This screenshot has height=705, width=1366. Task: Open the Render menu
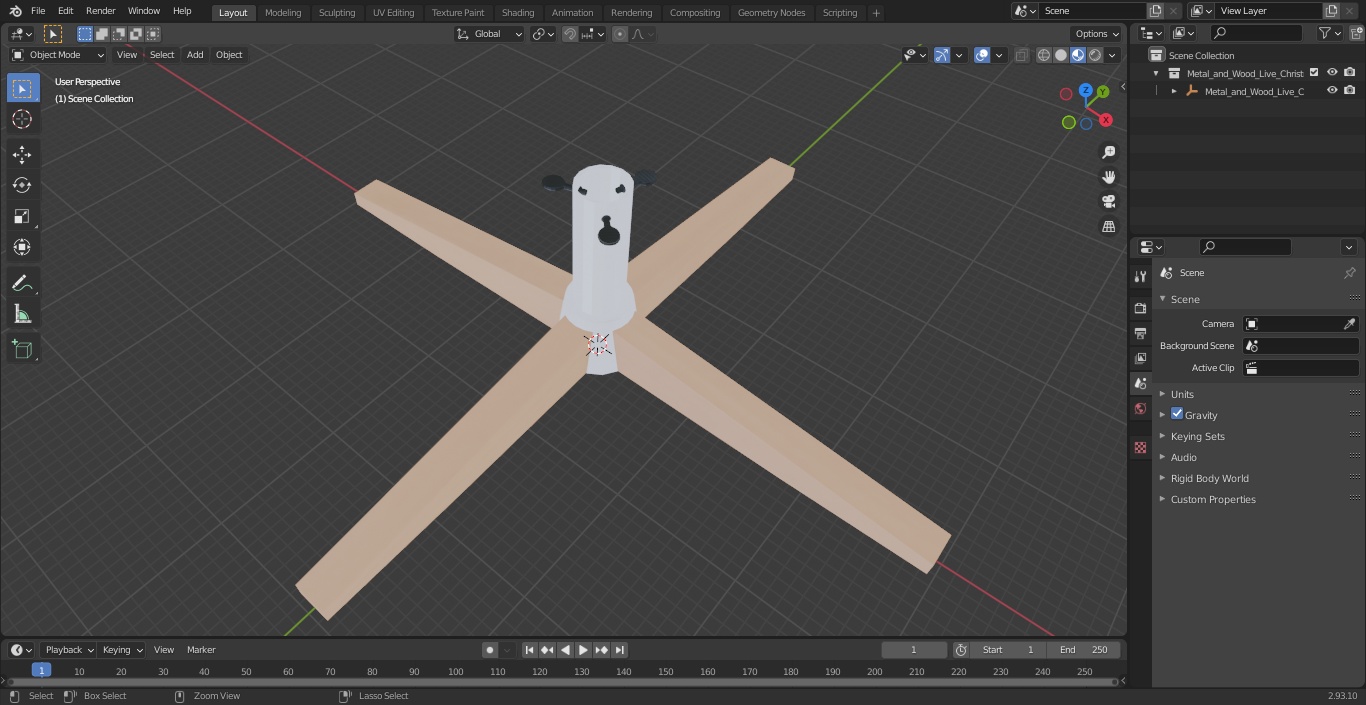tap(100, 11)
